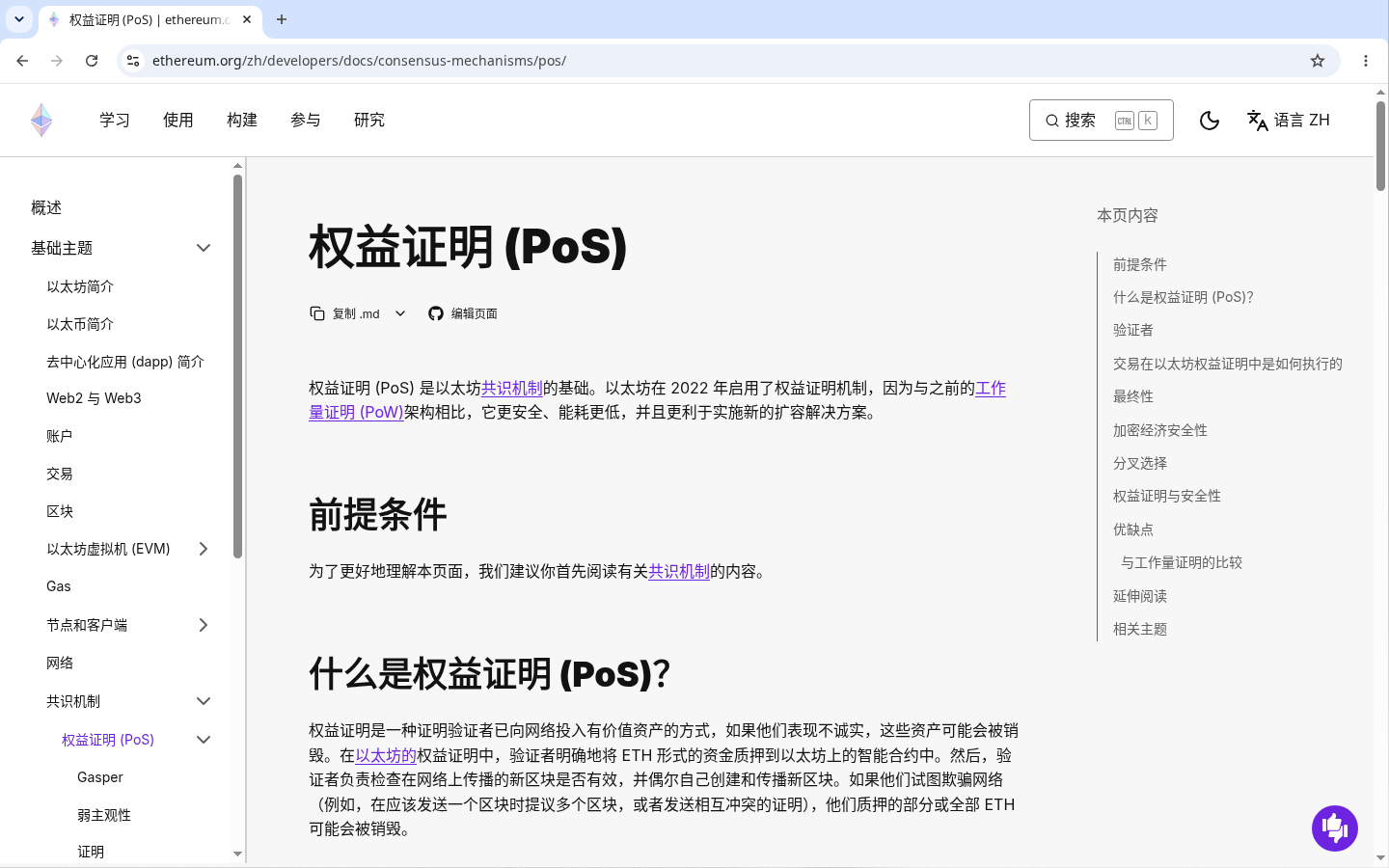Reload the page with the refresh icon

click(x=92, y=61)
